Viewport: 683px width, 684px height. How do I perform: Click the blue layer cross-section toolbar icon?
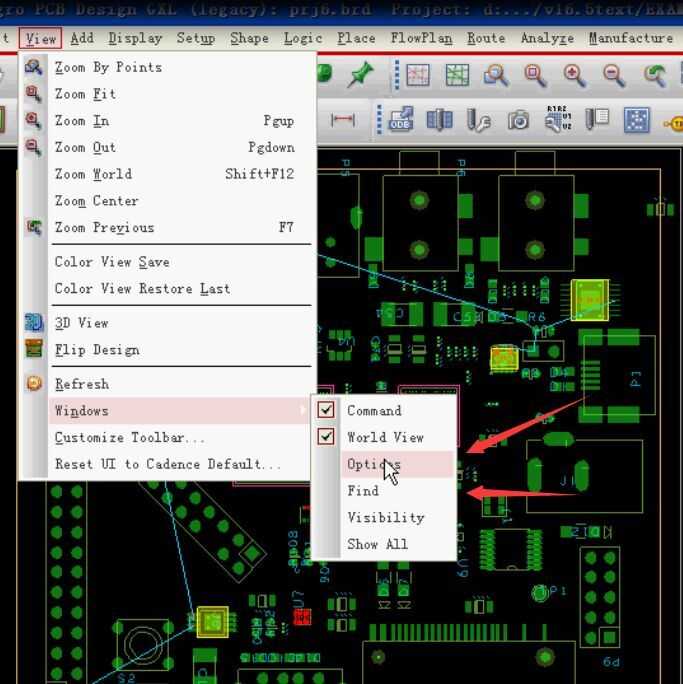click(x=440, y=120)
